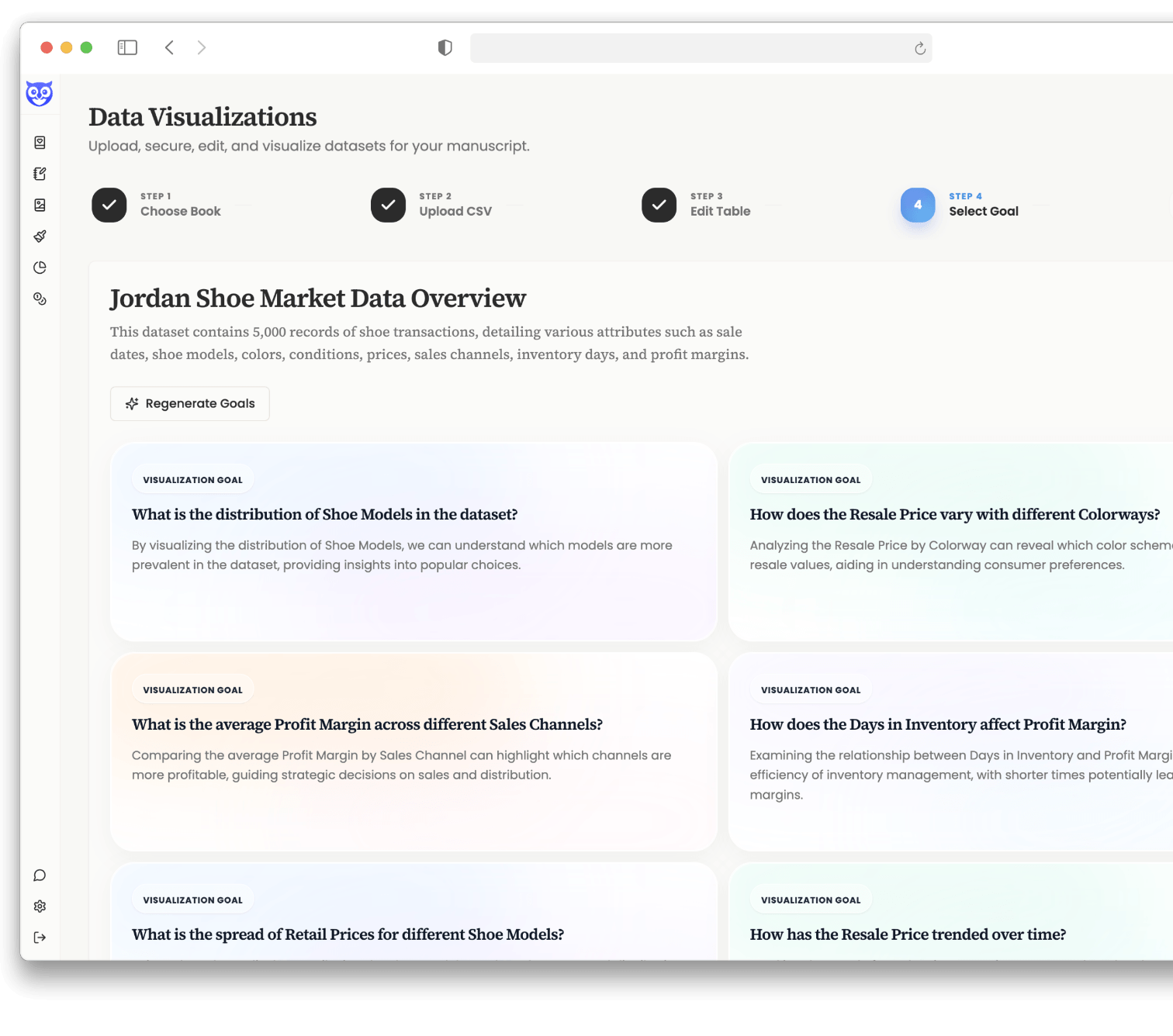Click 'Examining the relationship between Days in Inventory' text
Image resolution: width=1173 pixels, height=1036 pixels.
tap(961, 775)
